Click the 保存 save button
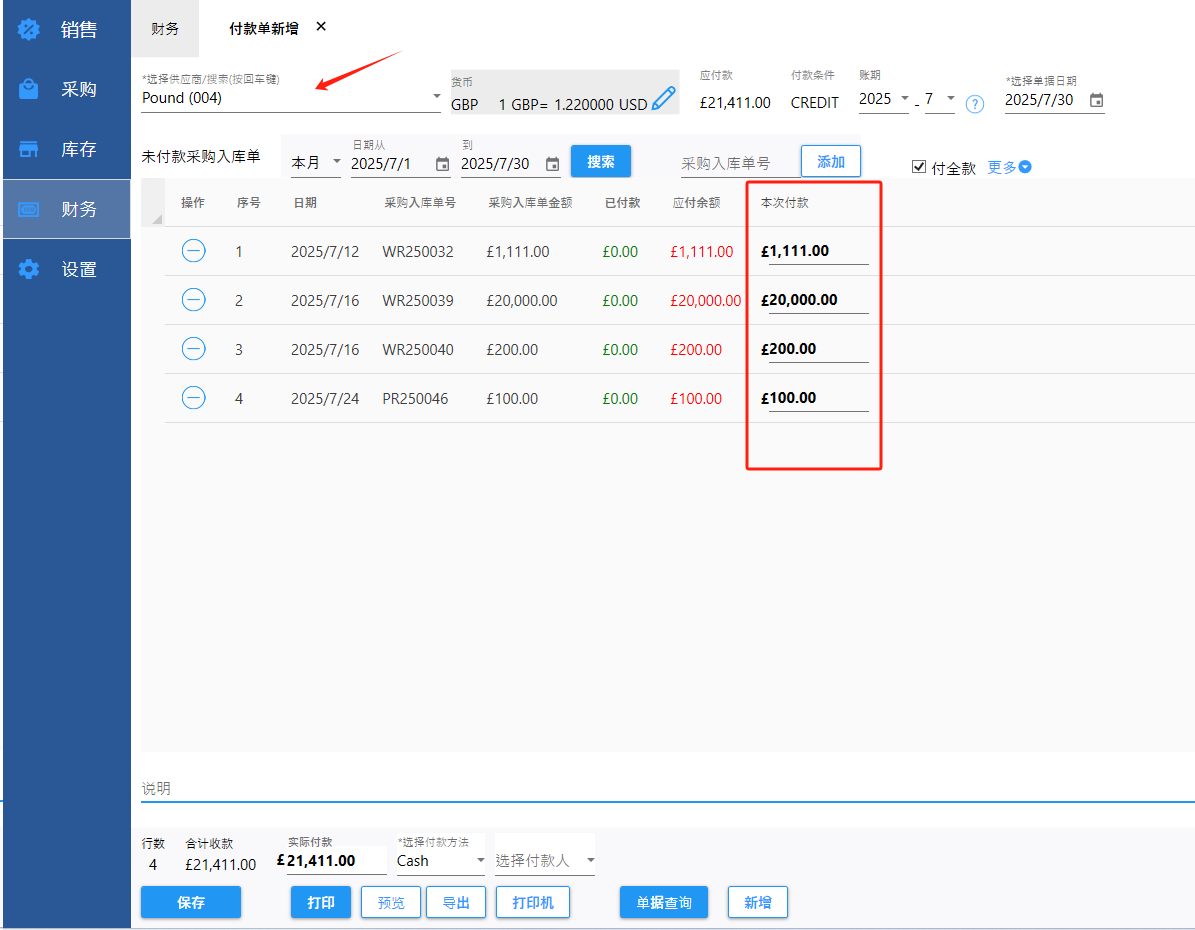The height and width of the screenshot is (930, 1195). pyautogui.click(x=191, y=902)
